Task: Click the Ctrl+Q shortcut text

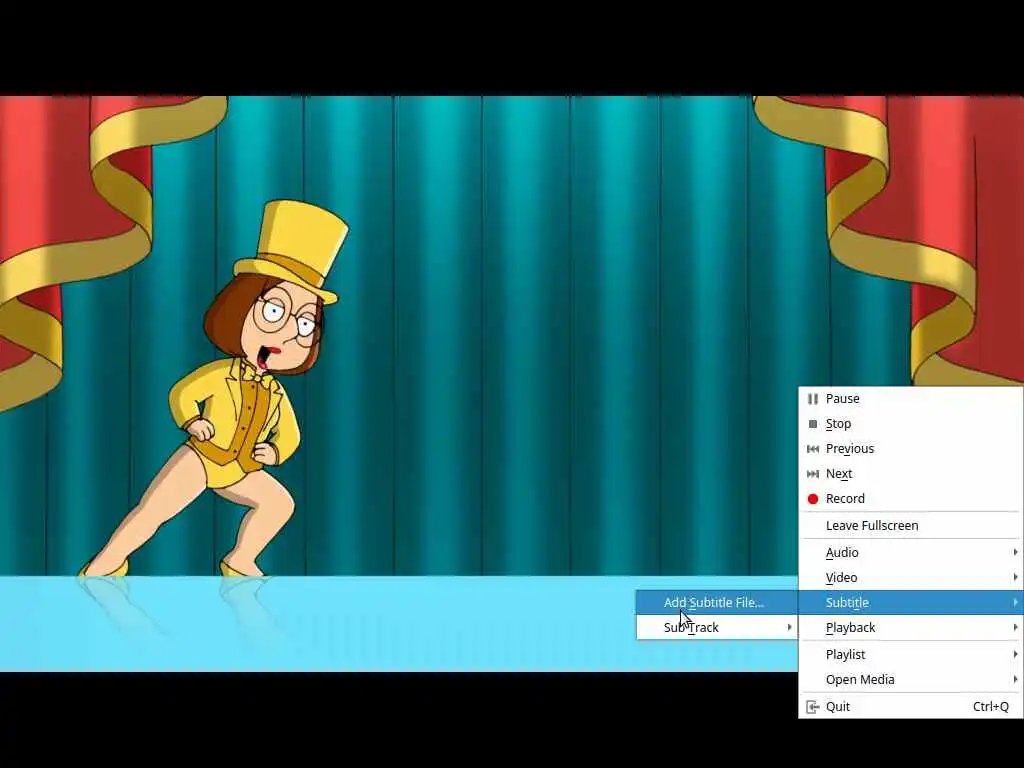Action: 991,707
